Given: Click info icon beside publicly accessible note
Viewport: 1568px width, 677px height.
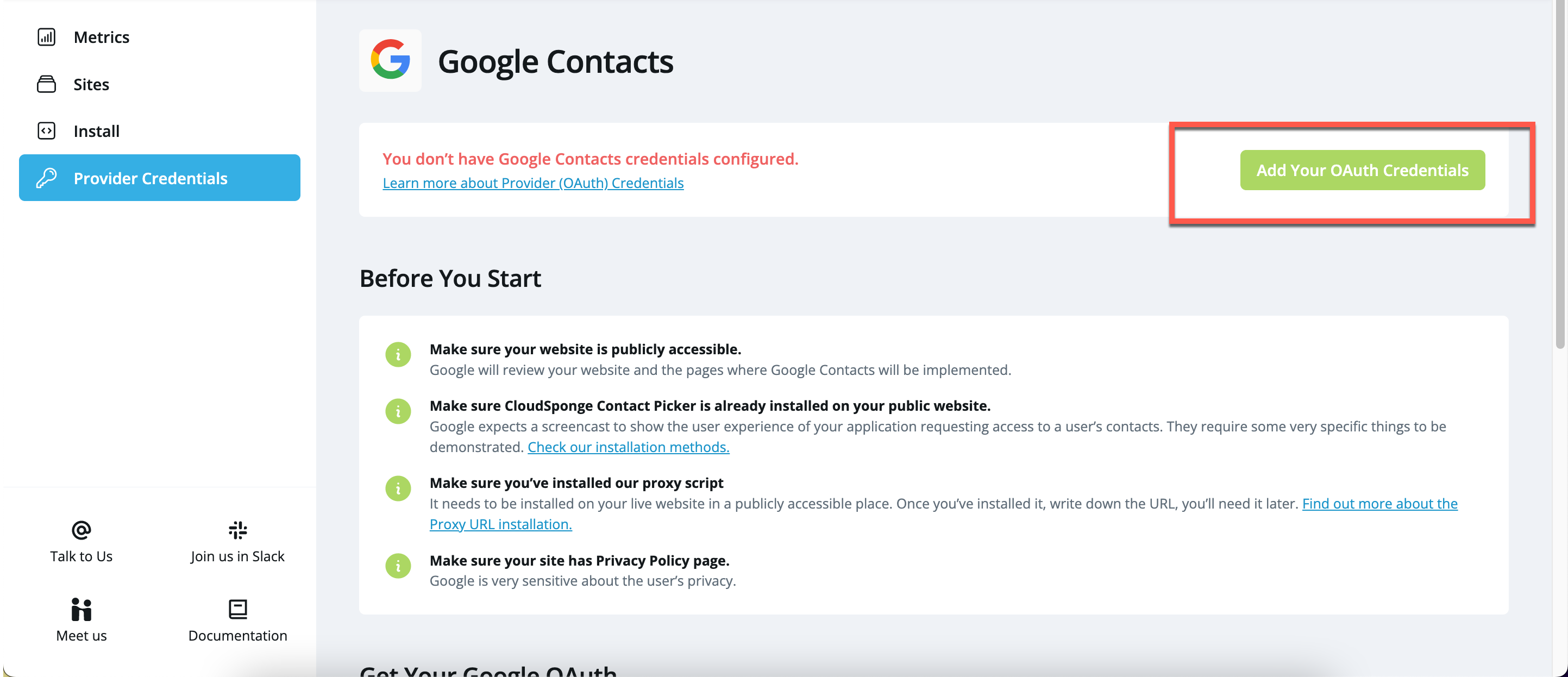Looking at the screenshot, I should (x=398, y=354).
